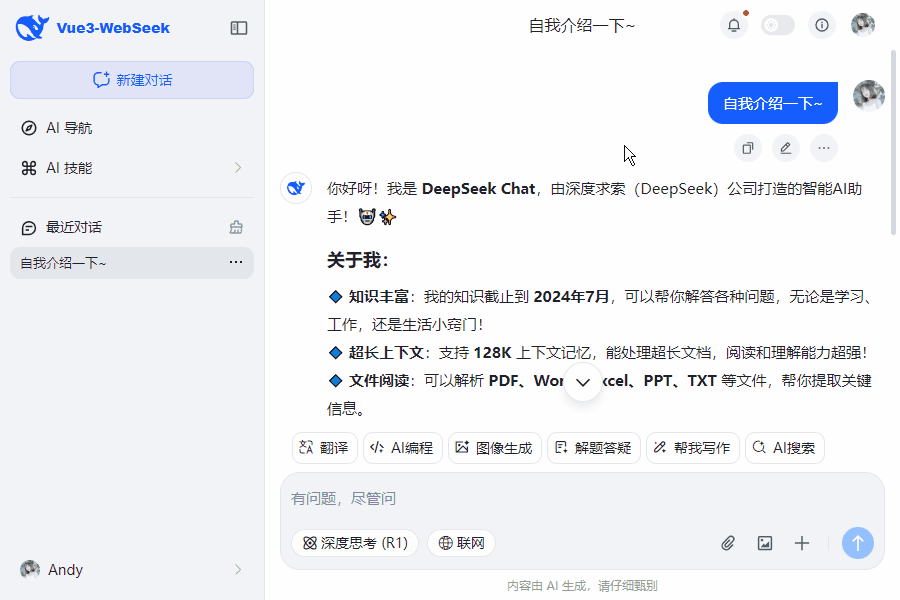The image size is (900, 600).
Task: Start a new conversation with 新建对话
Action: tap(132, 80)
